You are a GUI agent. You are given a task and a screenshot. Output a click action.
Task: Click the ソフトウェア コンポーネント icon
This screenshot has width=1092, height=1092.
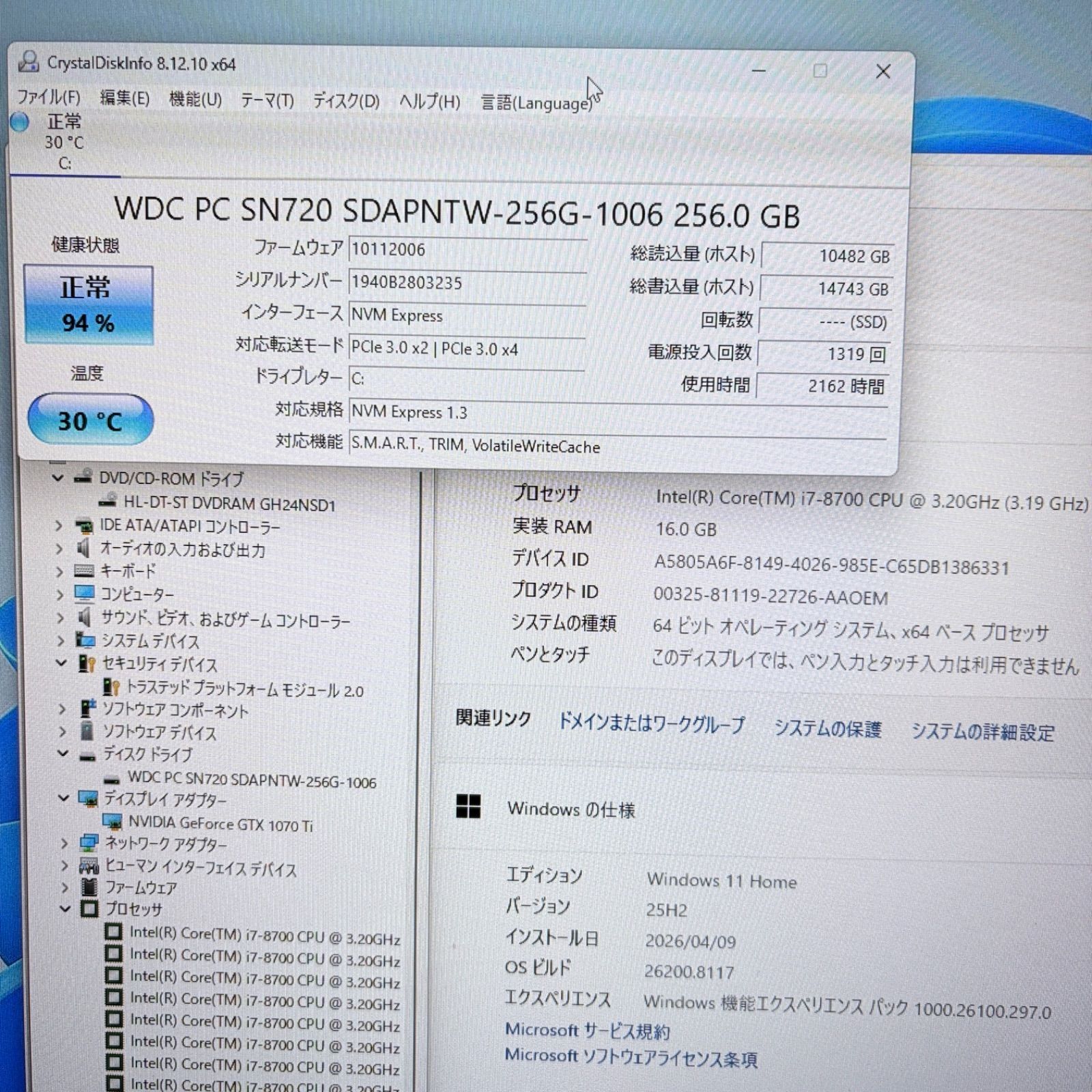(87, 709)
